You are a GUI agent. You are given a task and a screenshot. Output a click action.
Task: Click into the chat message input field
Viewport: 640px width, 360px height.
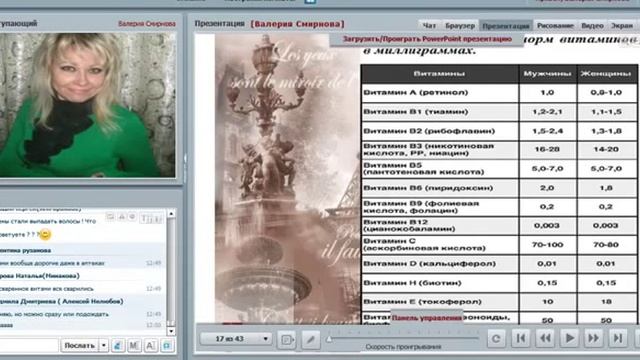[x=29, y=345]
